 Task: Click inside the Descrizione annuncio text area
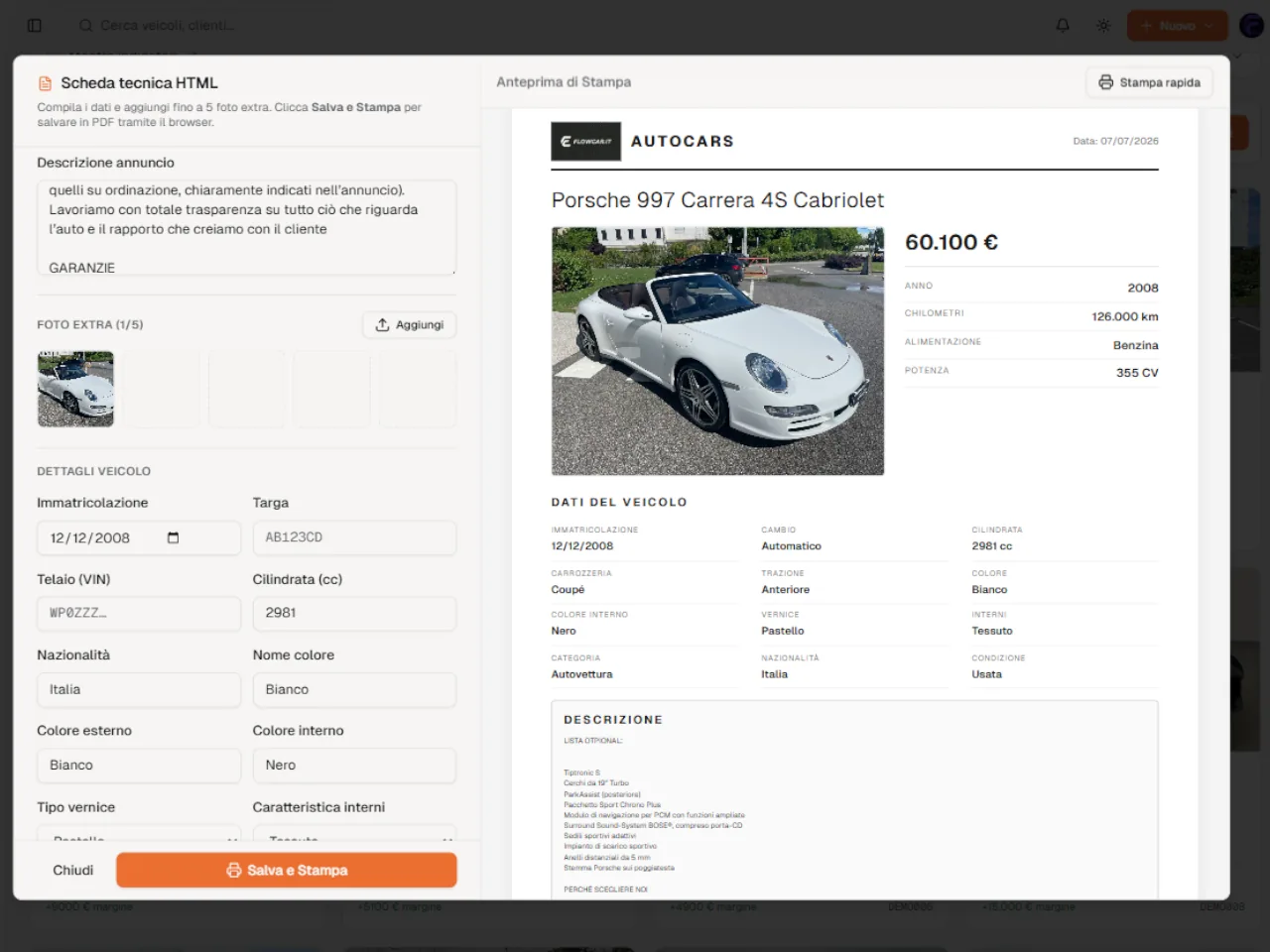click(246, 227)
